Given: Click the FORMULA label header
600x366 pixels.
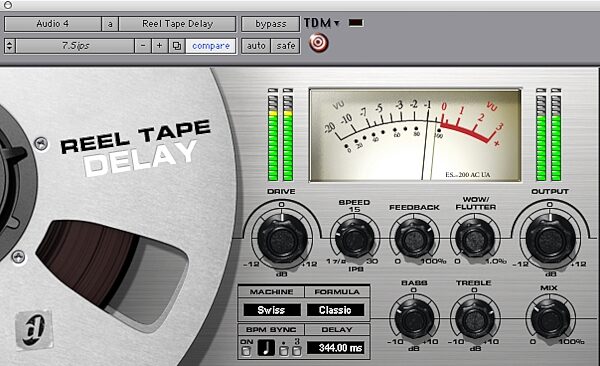Looking at the screenshot, I should pos(337,292).
